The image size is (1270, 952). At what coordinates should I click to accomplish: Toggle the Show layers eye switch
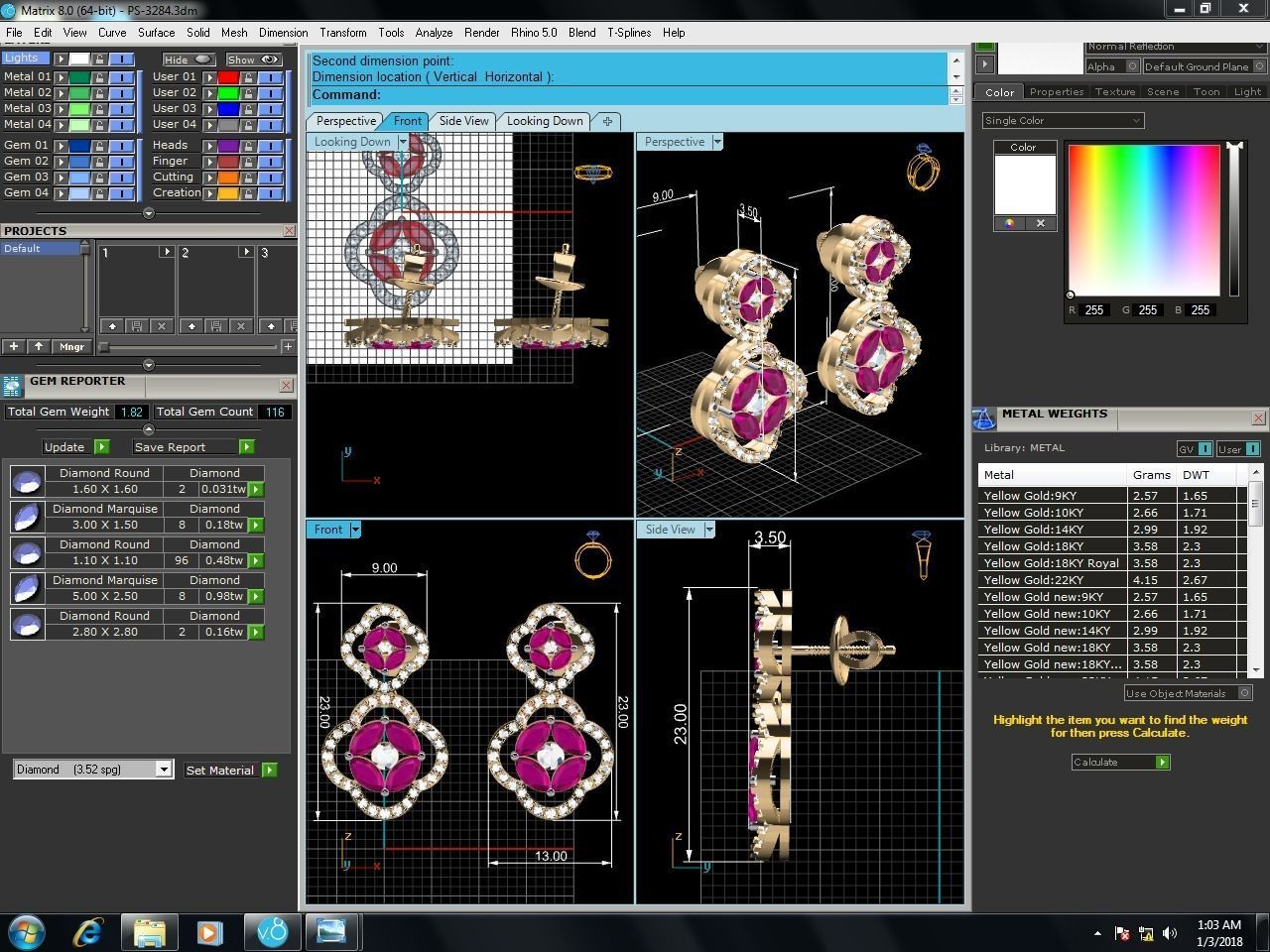click(x=254, y=59)
